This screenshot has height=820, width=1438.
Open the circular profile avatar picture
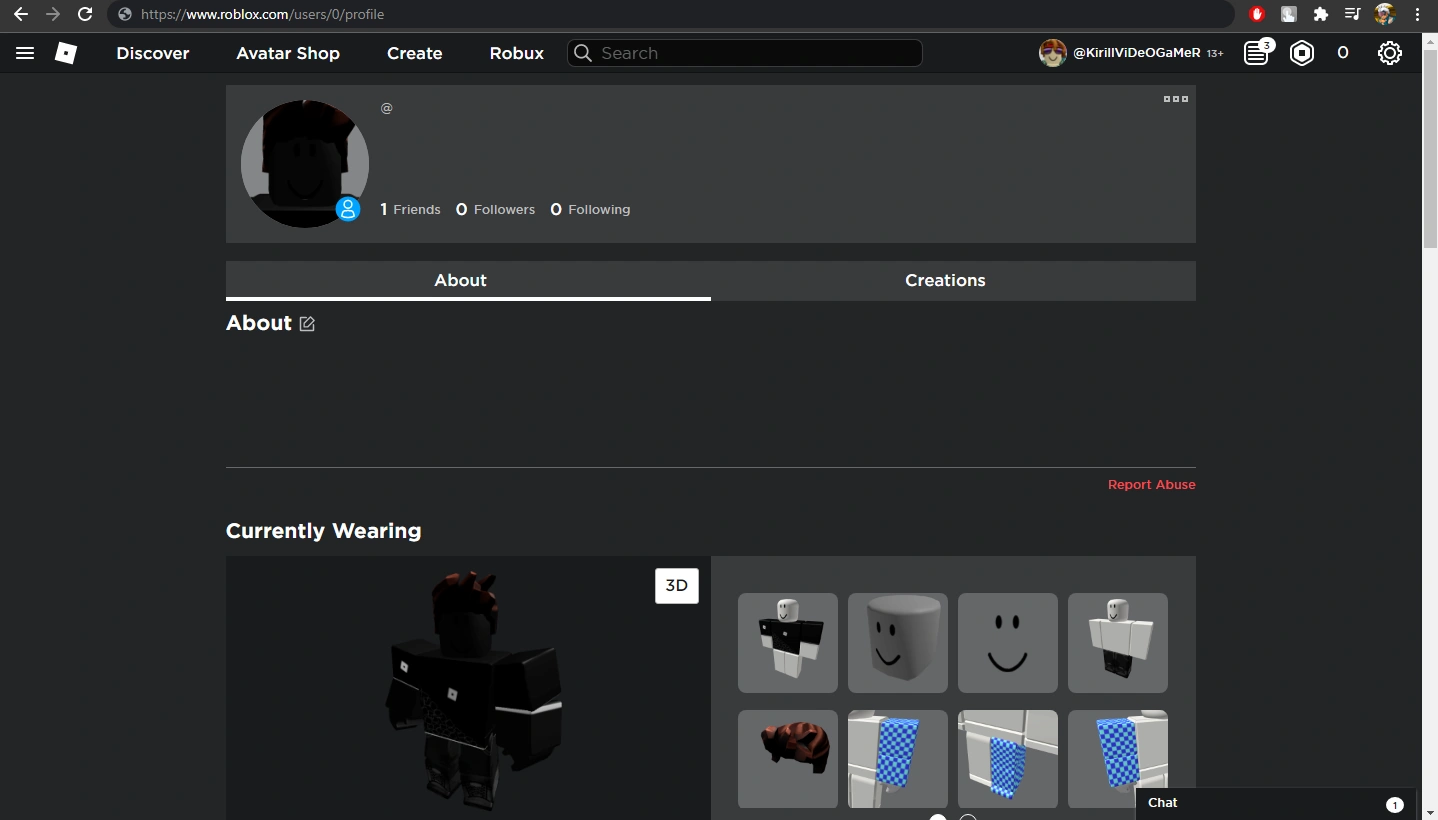[x=305, y=164]
